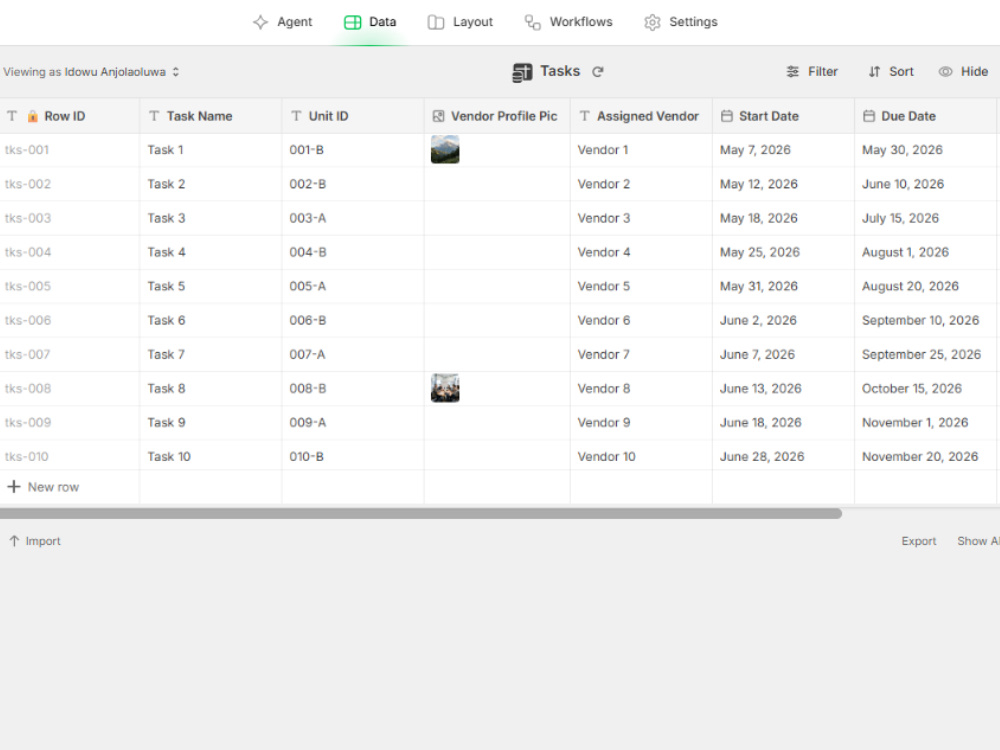Open the Settings tab
This screenshot has width=1000, height=750.
[x=680, y=22]
